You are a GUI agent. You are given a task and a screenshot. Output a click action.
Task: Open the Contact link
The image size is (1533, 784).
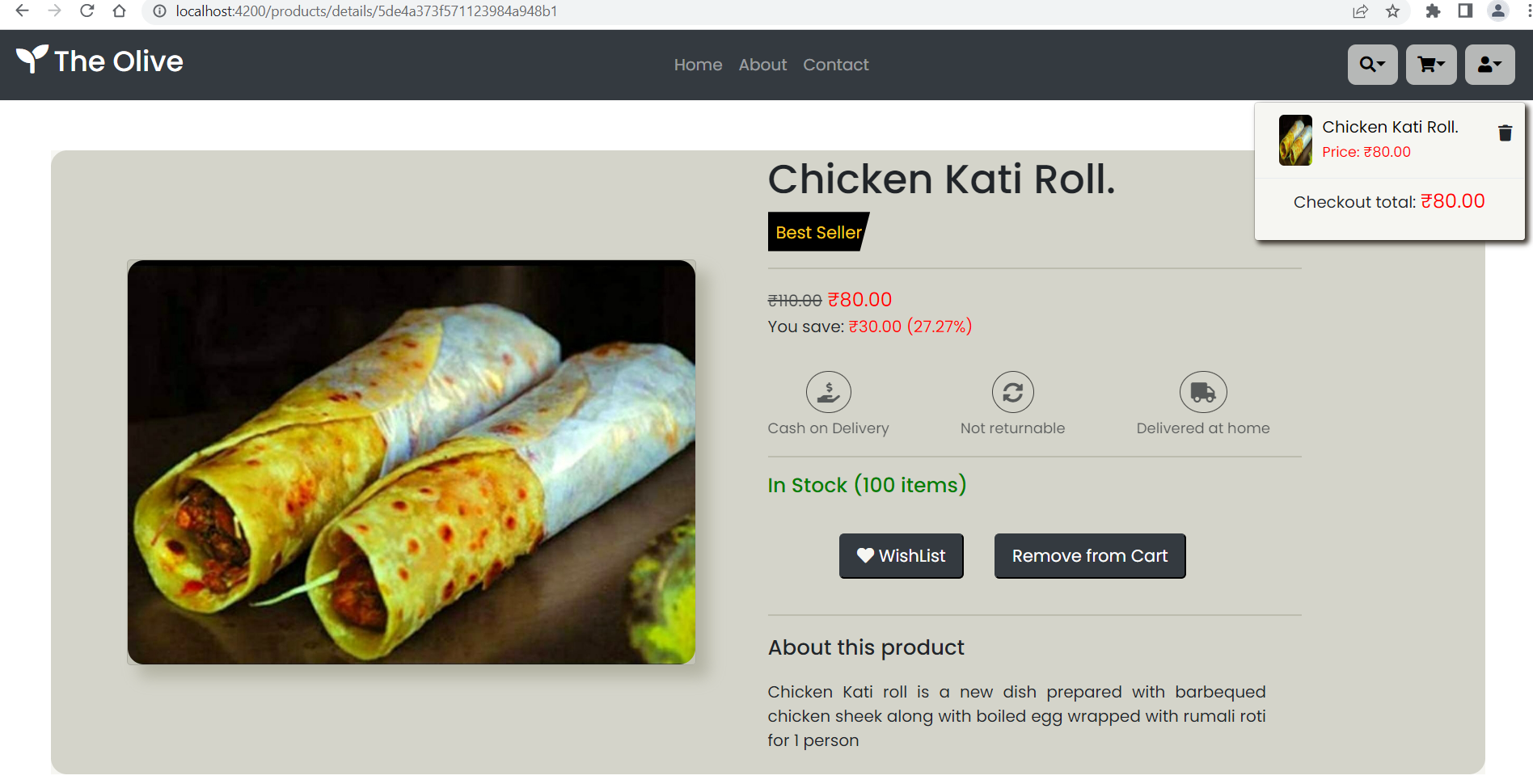pyautogui.click(x=835, y=65)
